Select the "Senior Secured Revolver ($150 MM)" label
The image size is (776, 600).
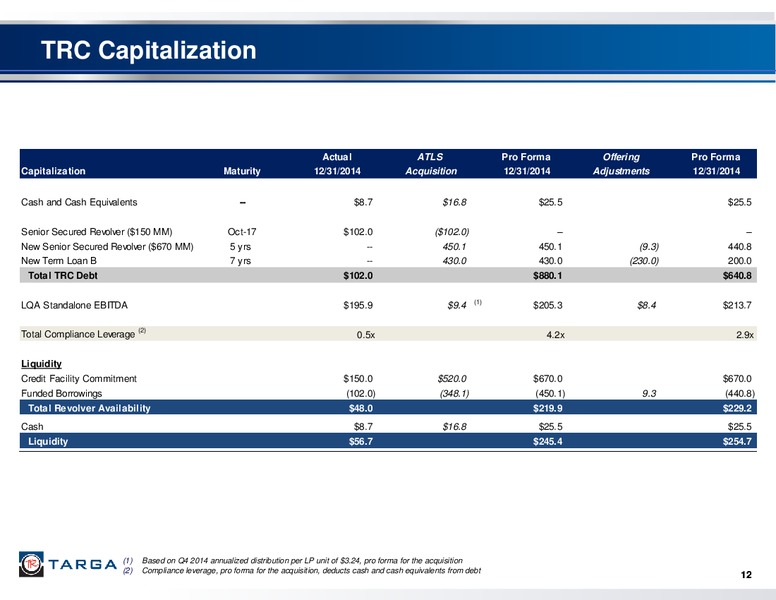pyautogui.click(x=97, y=232)
